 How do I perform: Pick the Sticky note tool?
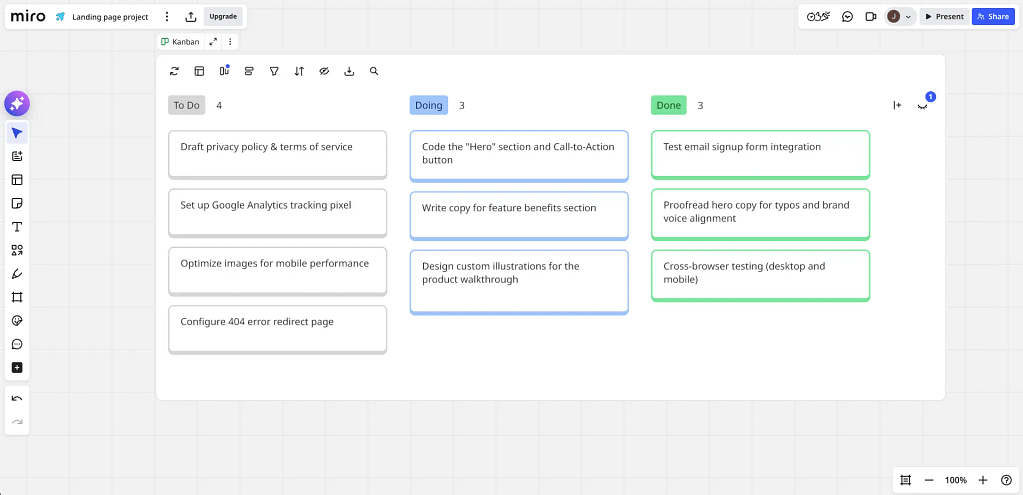(17, 203)
